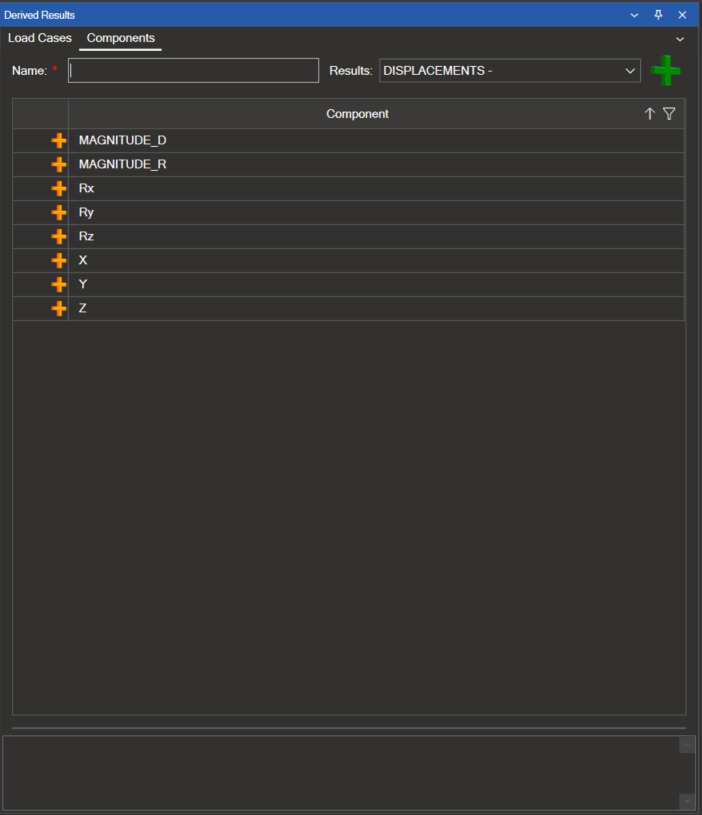Image resolution: width=702 pixels, height=815 pixels.
Task: Click into the Name text field
Action: coord(193,71)
